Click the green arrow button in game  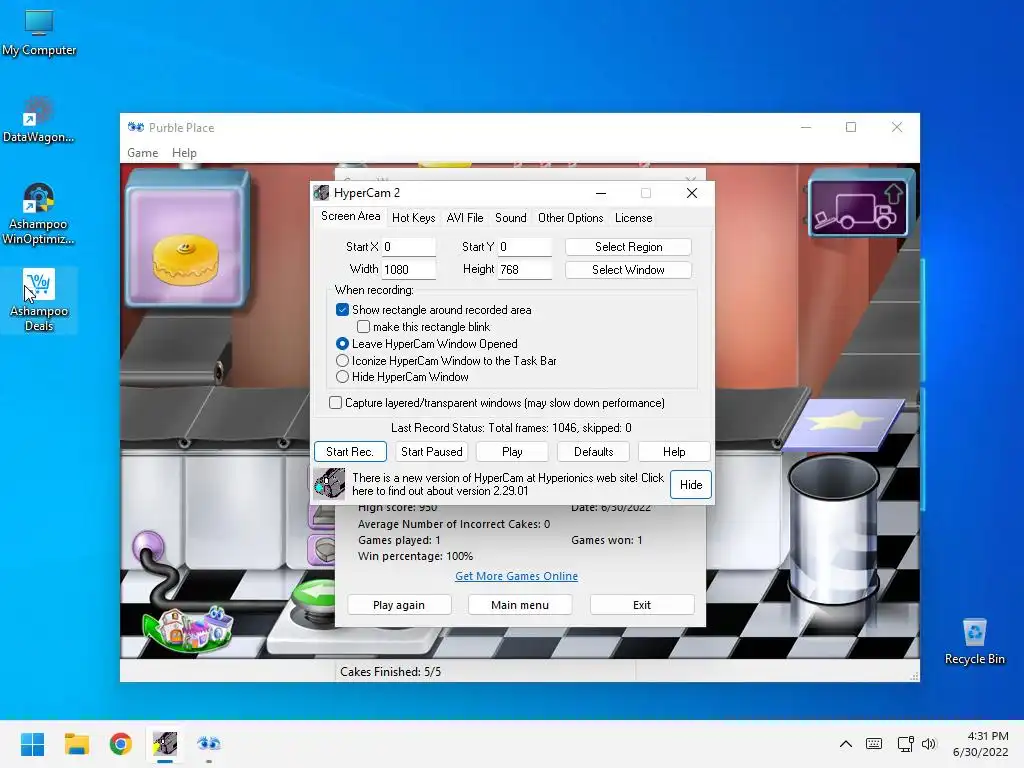tap(314, 595)
